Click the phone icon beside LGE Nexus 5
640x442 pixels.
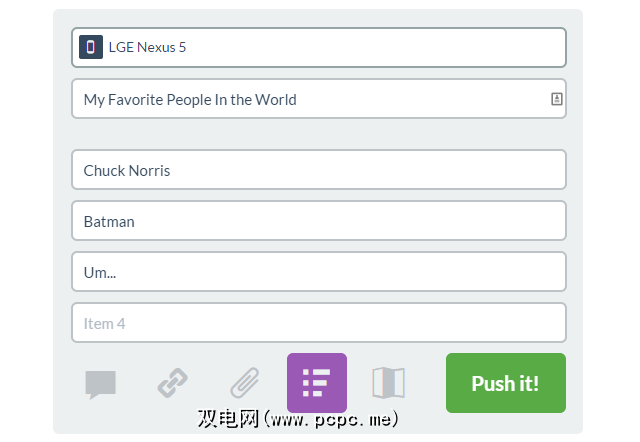coord(91,47)
